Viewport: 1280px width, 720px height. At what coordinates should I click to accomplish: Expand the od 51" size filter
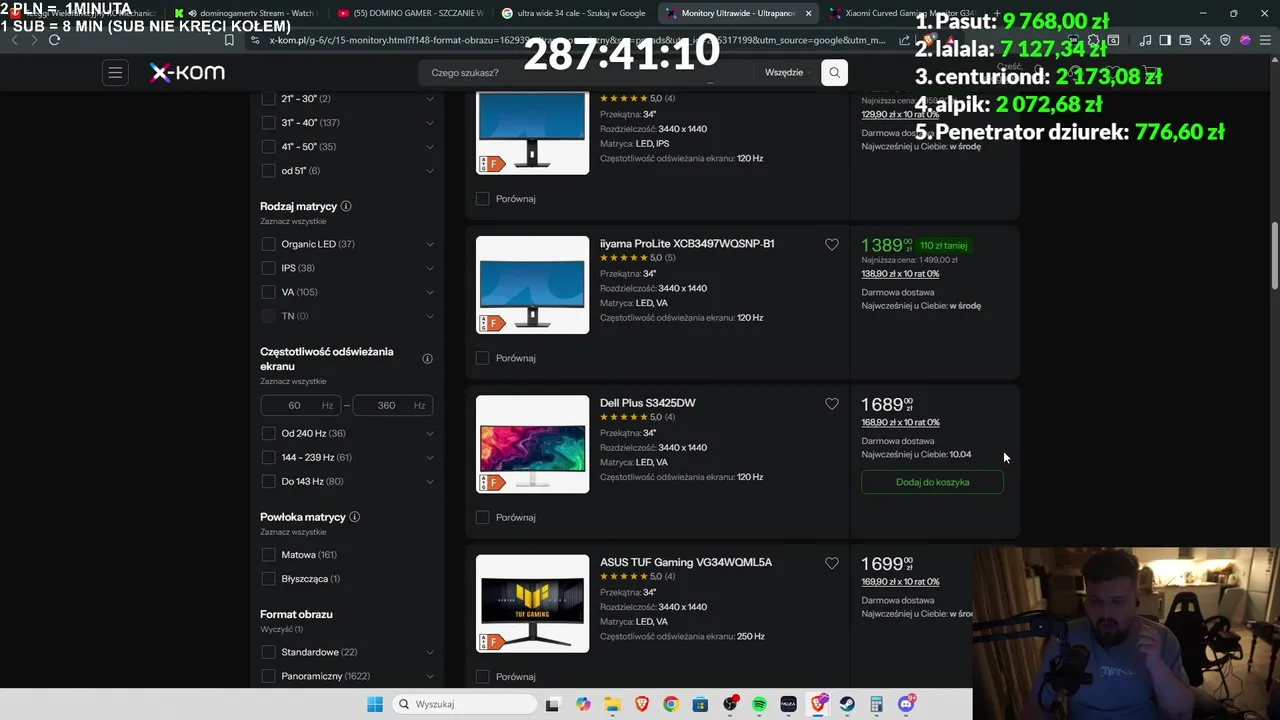[430, 171]
